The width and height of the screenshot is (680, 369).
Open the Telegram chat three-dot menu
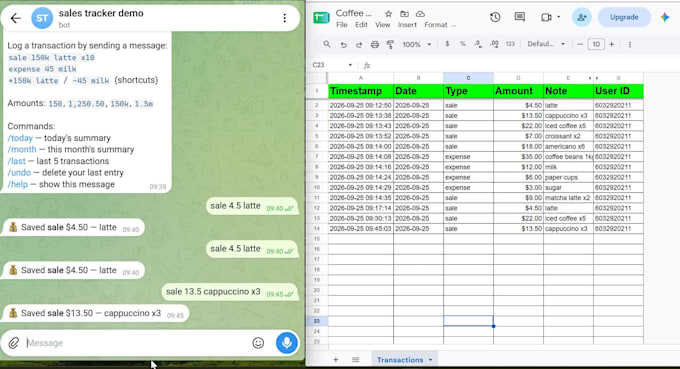pos(284,18)
